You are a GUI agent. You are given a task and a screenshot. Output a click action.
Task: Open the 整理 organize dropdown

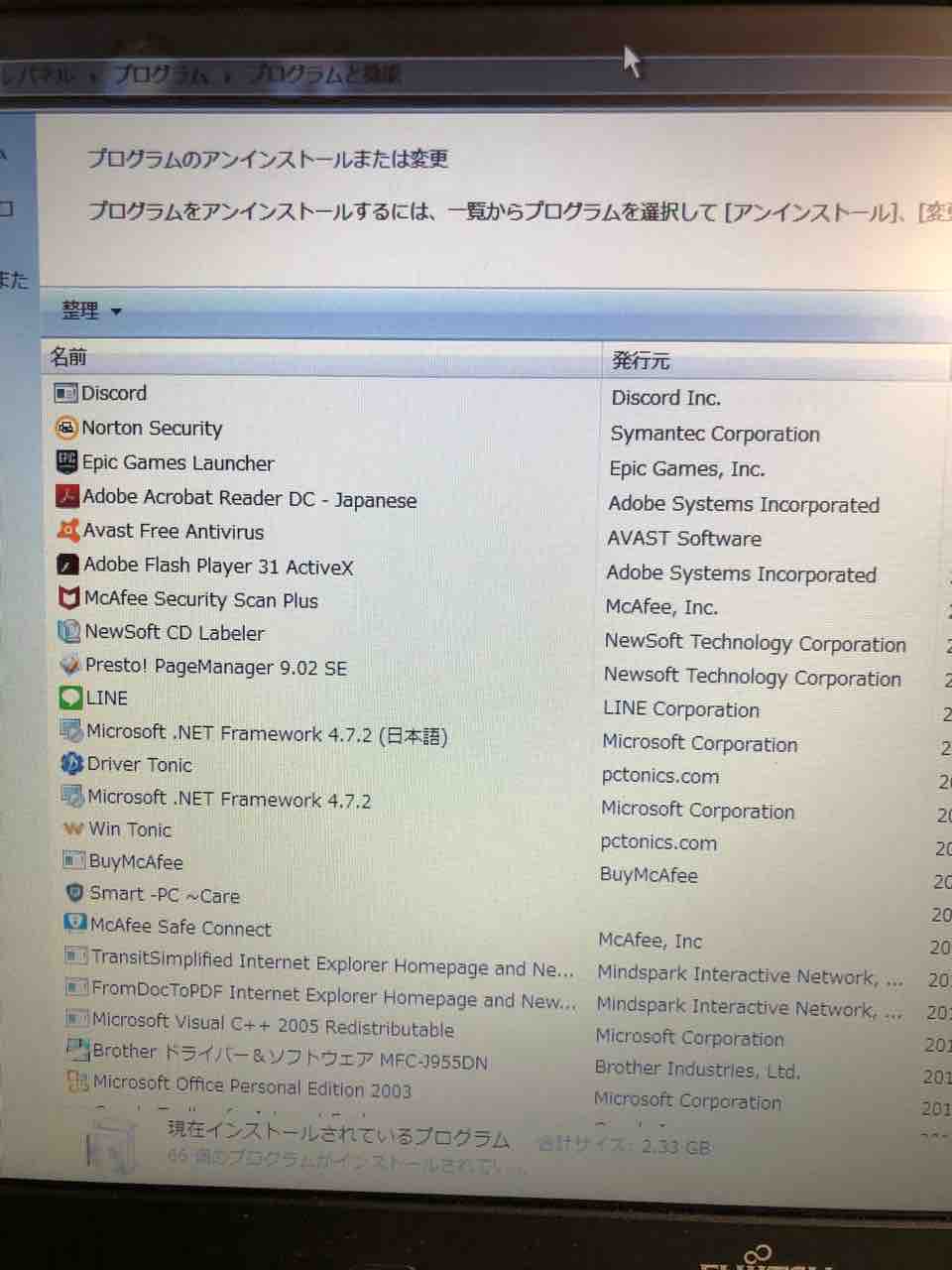pos(90,311)
